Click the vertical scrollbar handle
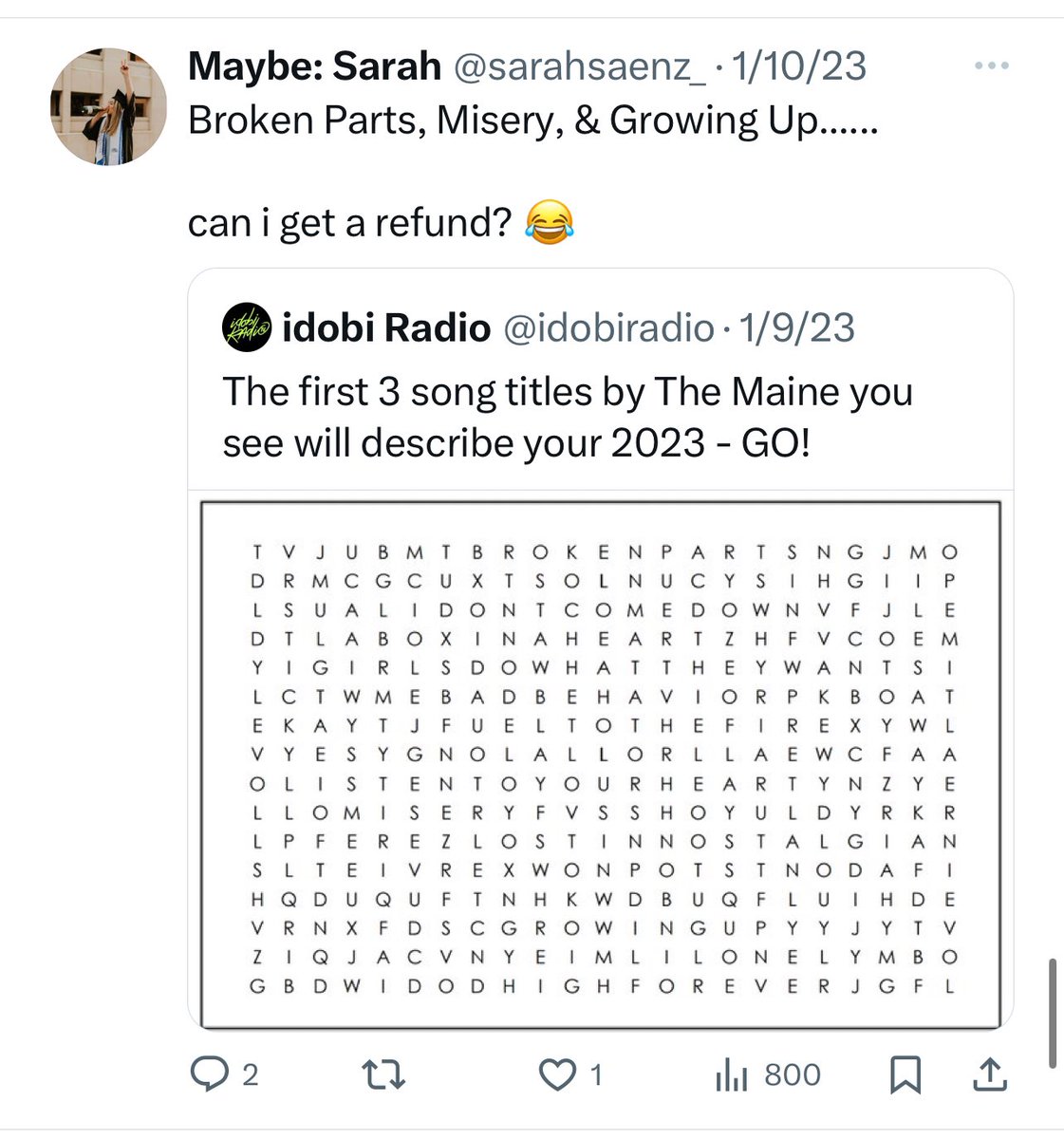Screen dimensions: 1064x1139 coord(1052,1014)
